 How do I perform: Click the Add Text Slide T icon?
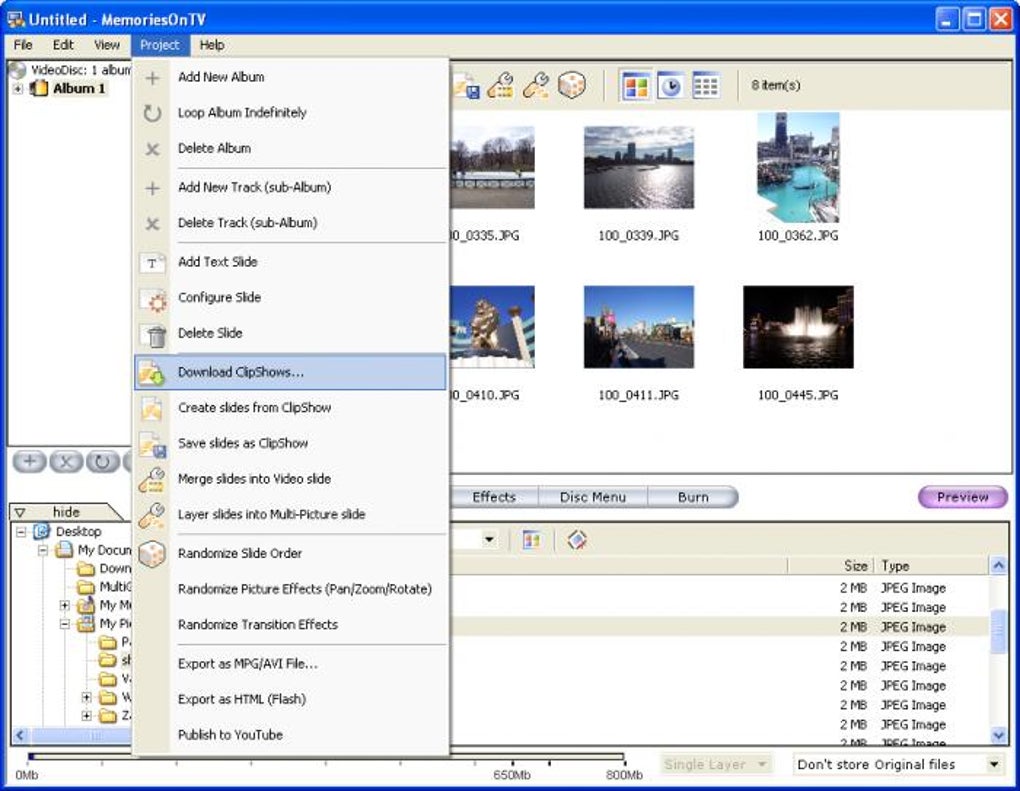152,263
